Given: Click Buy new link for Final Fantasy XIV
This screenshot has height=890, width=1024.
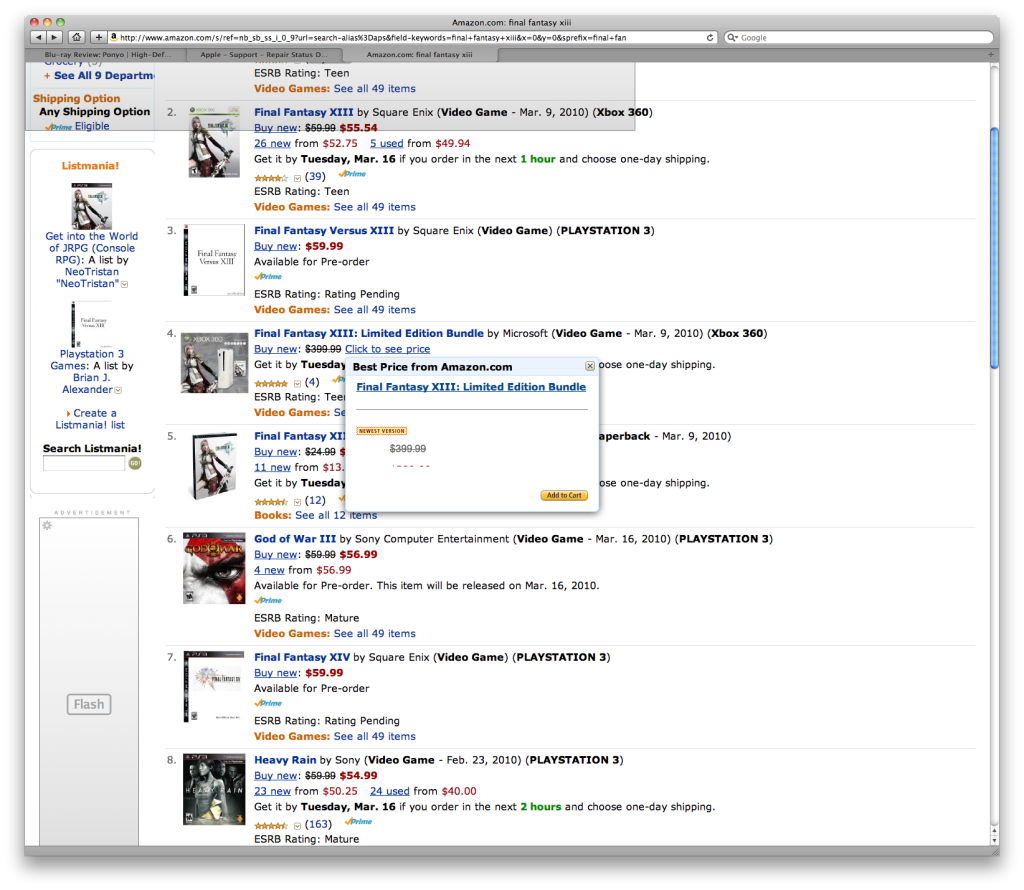Looking at the screenshot, I should (276, 673).
